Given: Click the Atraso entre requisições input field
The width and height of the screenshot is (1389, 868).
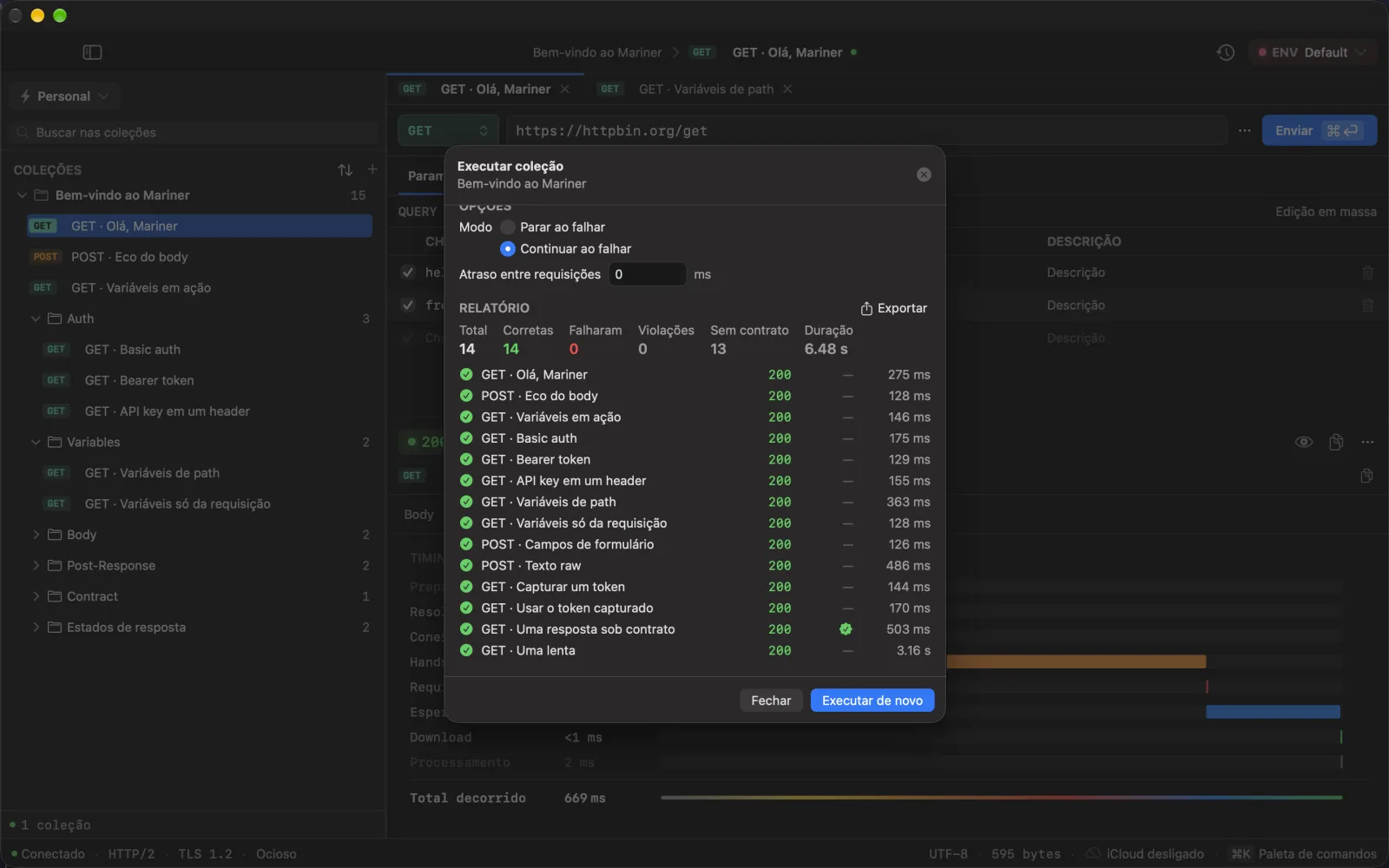Looking at the screenshot, I should pyautogui.click(x=647, y=274).
